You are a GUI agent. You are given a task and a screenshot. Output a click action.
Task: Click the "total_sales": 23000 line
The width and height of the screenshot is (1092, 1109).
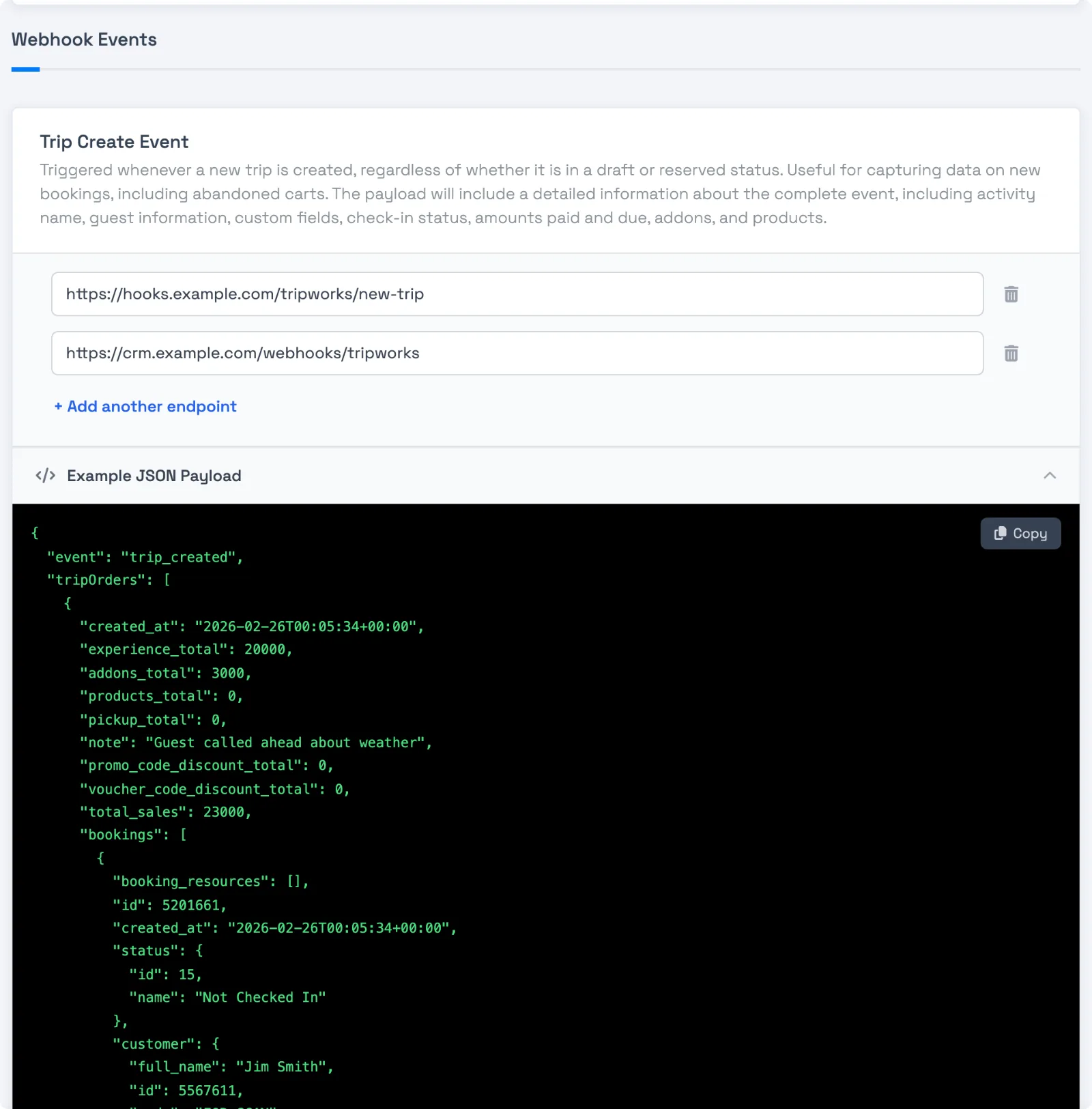[x=166, y=812]
